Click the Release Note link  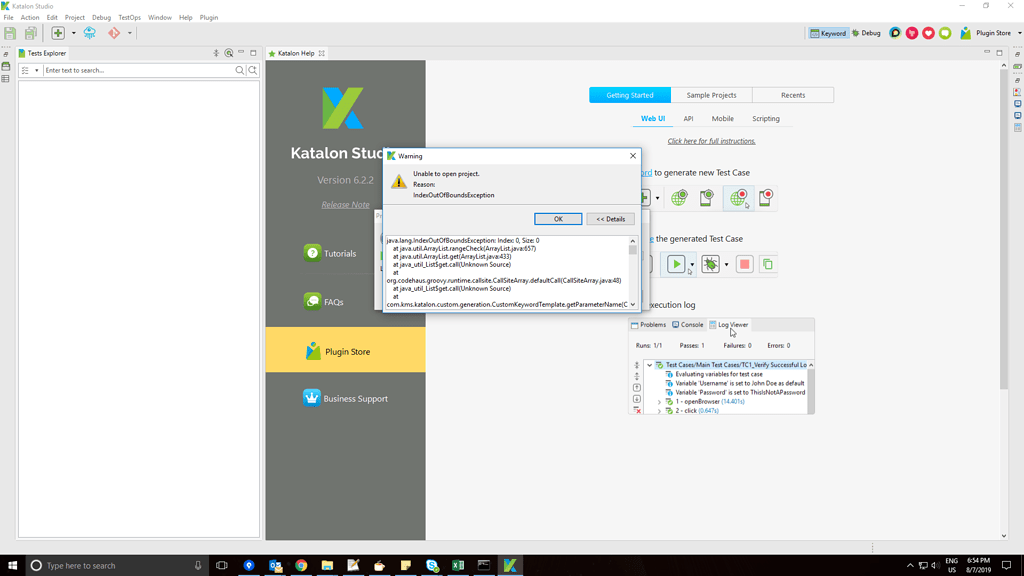point(345,204)
